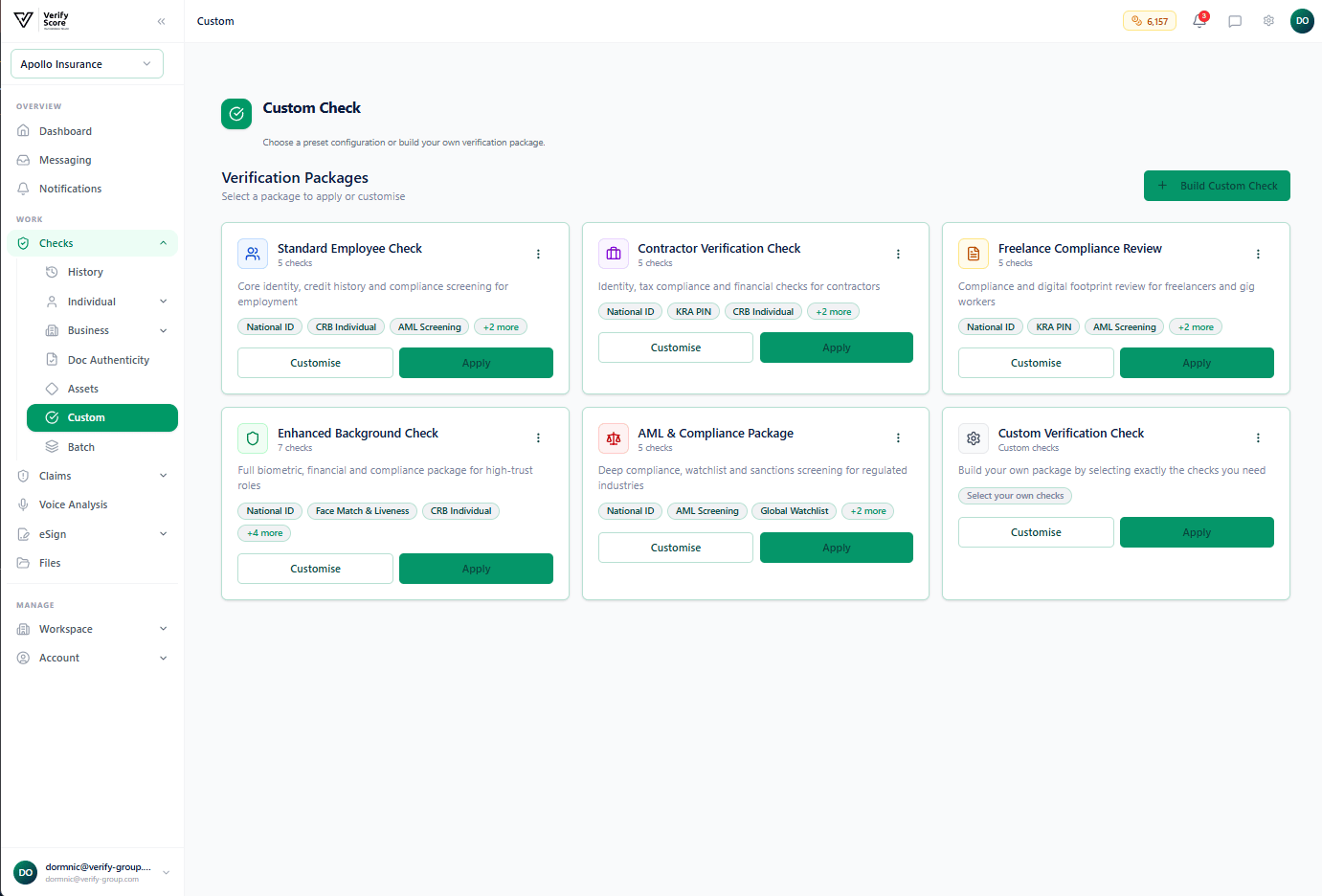Click the DO profile avatar in top bar
Screen dimensions: 1322x896
(x=1302, y=21)
